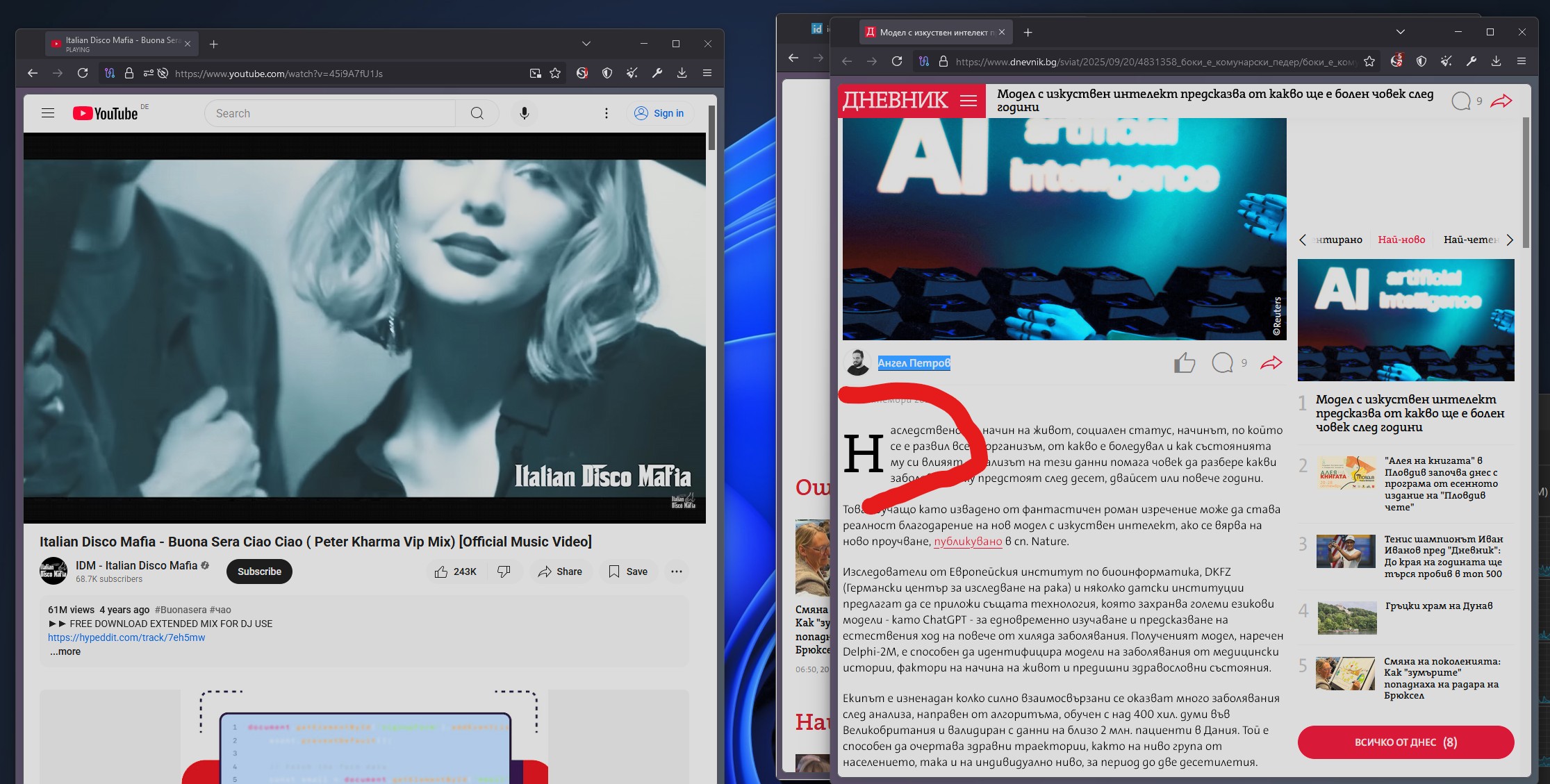Click the dislike thumbs-down on video

(504, 572)
